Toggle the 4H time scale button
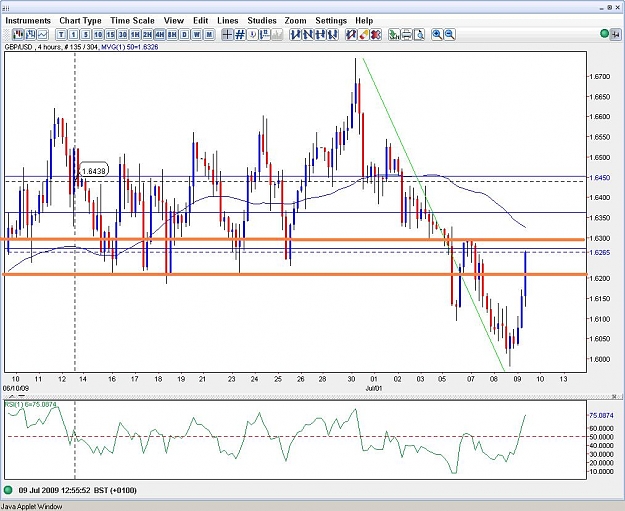Viewport: 625px width, 511px height. pyautogui.click(x=160, y=35)
